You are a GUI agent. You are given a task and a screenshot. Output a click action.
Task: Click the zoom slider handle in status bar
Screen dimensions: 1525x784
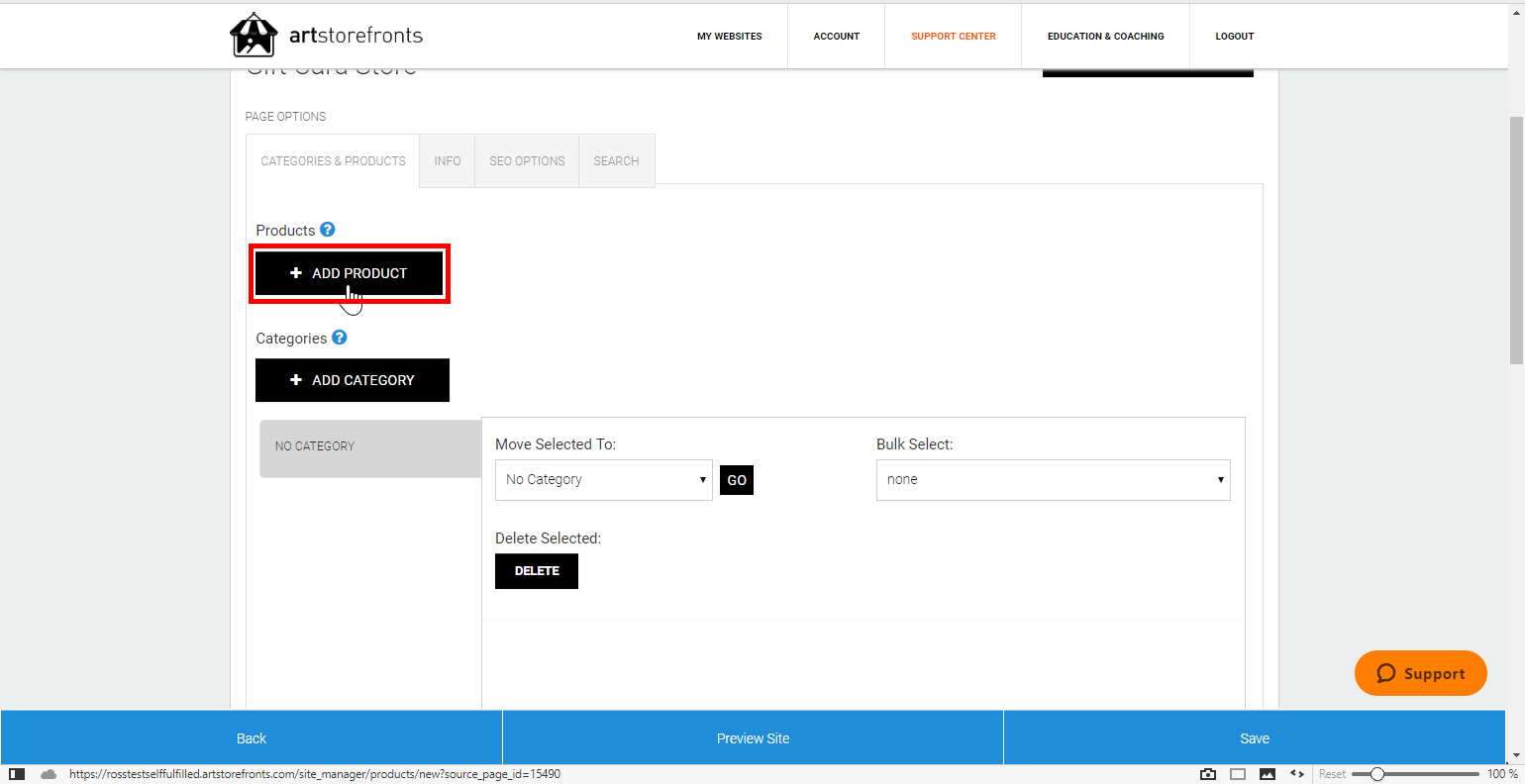point(1376,774)
